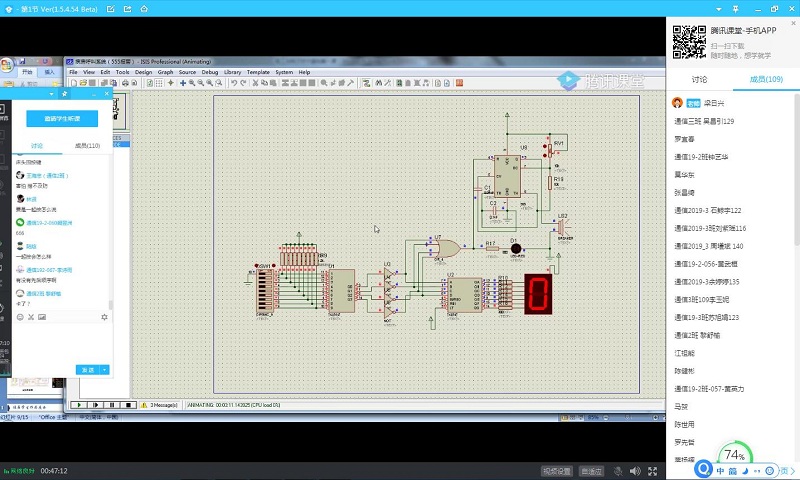Screen dimensions: 800x480
Task: Open the Library menu
Action: point(232,72)
